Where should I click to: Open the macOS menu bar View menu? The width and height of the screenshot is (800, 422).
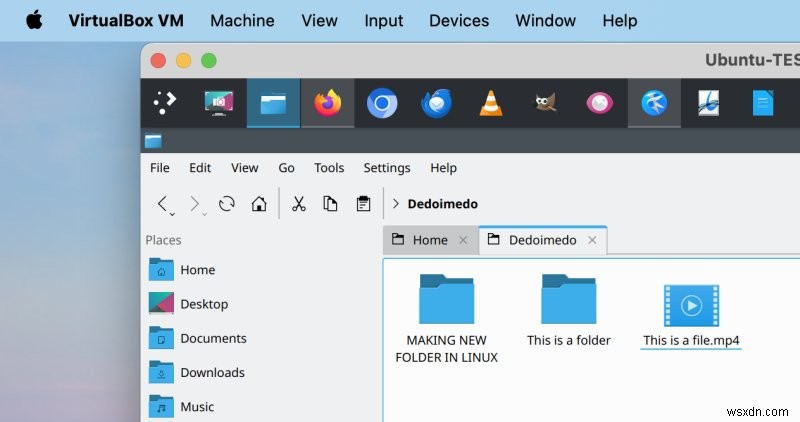pos(319,20)
